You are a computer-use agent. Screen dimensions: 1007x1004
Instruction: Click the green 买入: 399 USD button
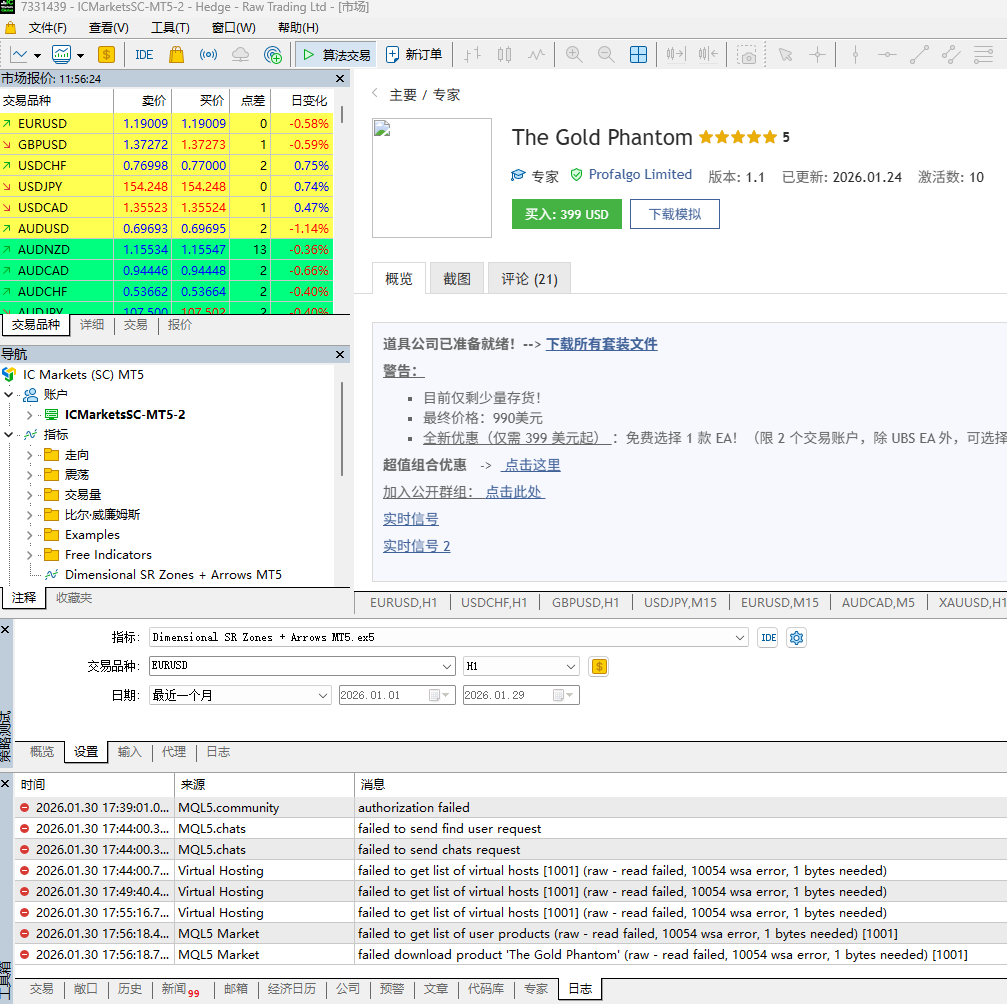(x=566, y=214)
